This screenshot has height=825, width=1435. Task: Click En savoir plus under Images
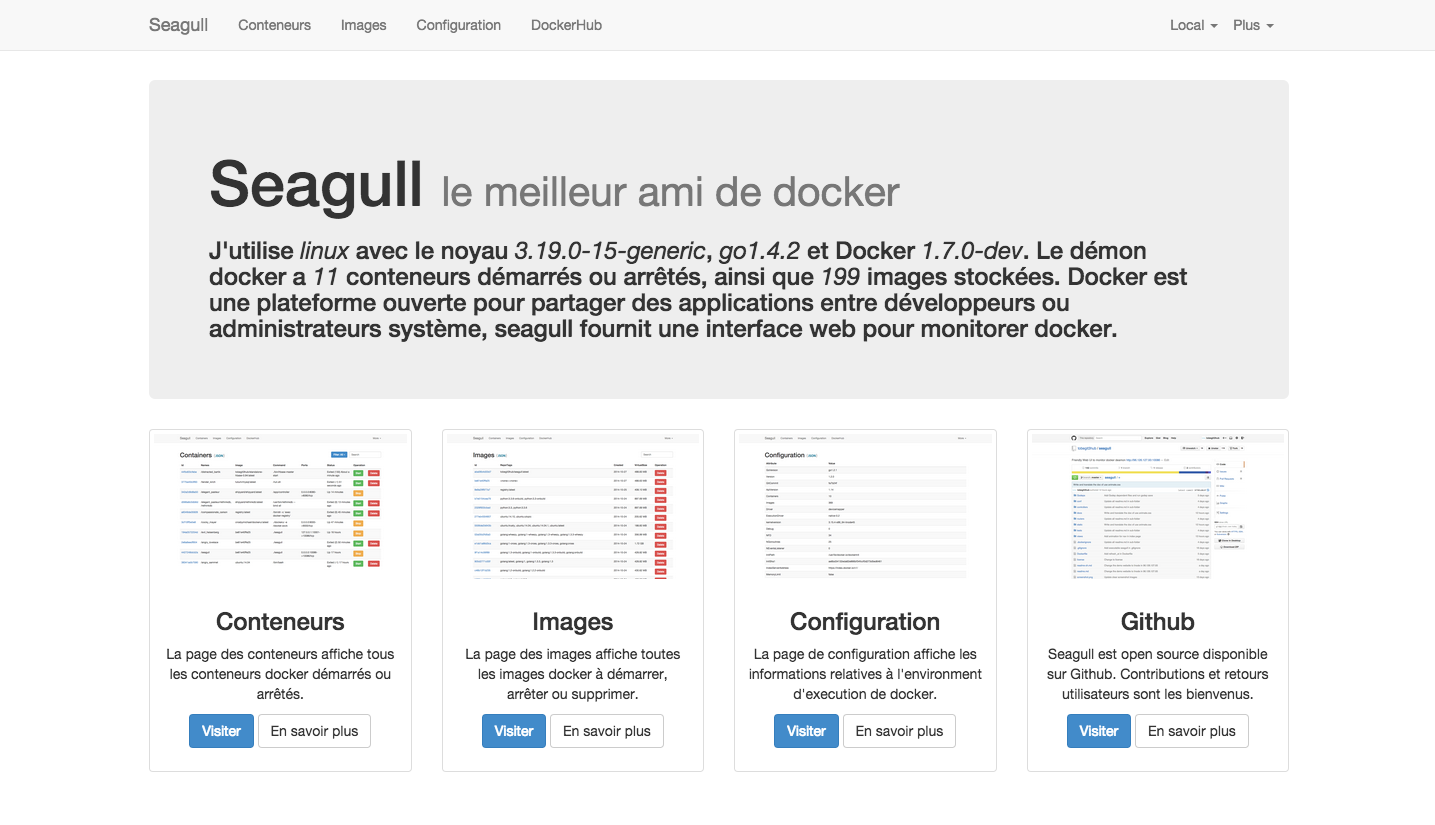(607, 731)
